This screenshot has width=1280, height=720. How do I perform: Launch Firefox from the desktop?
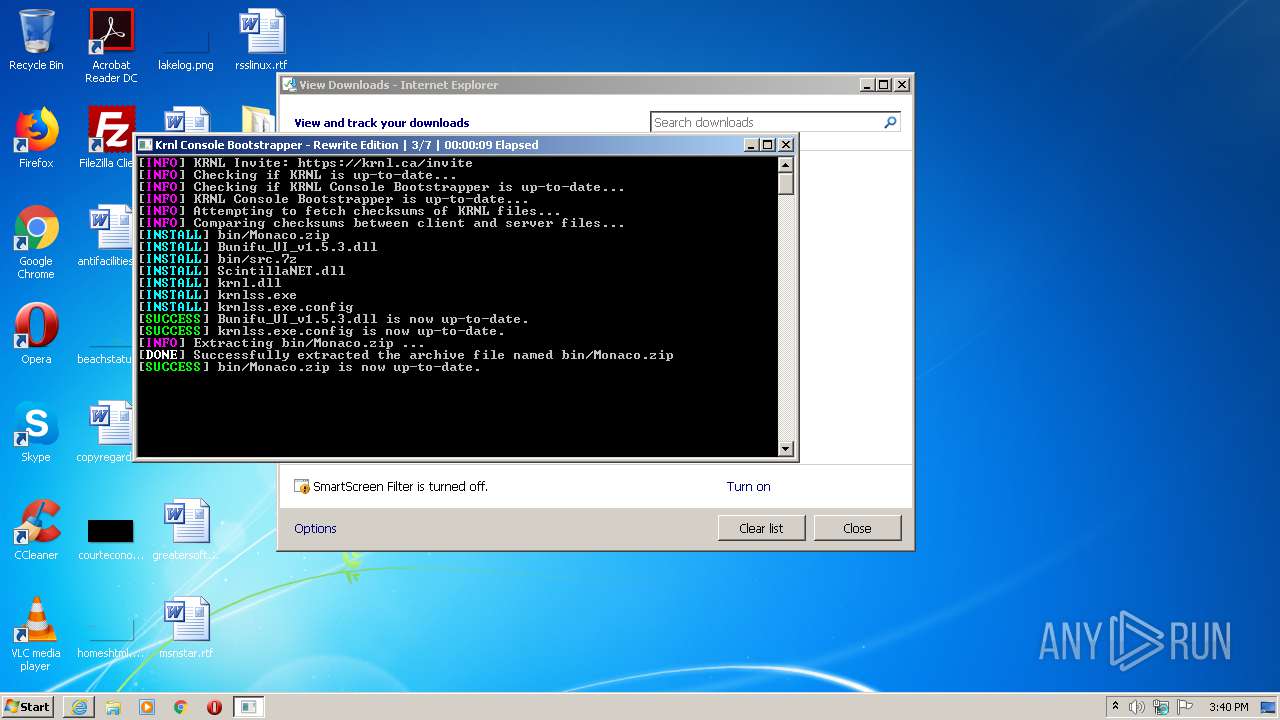(36, 138)
